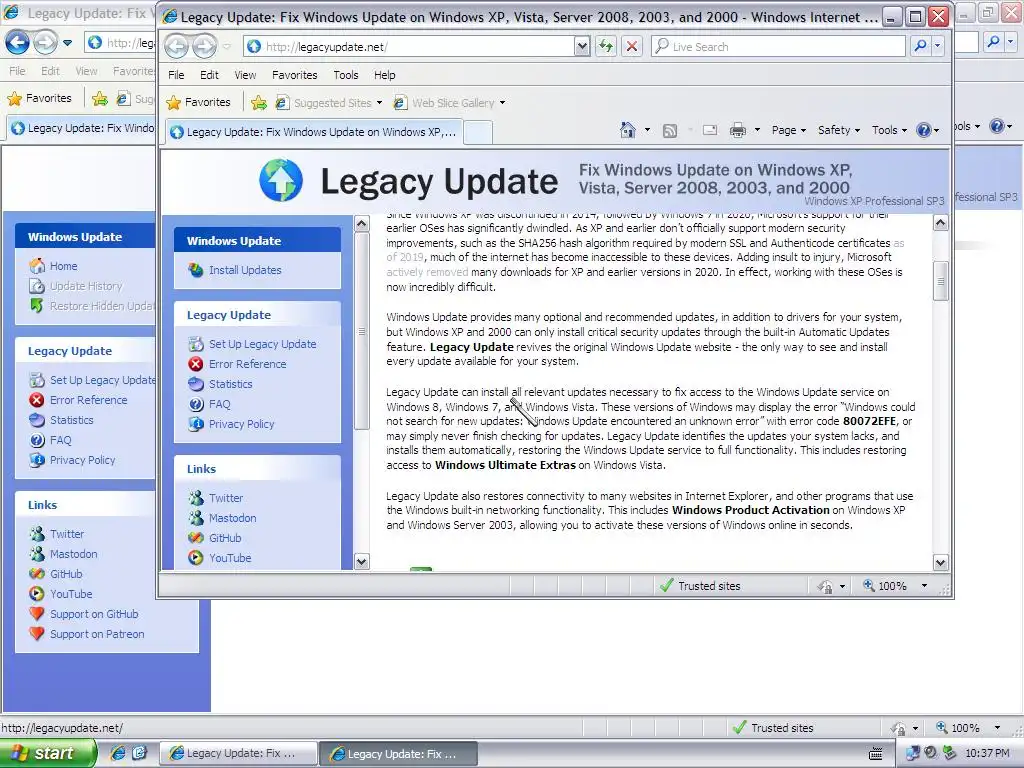Click the sidebar scrollbar down arrow
Screen dimensions: 1024x768
click(x=361, y=561)
